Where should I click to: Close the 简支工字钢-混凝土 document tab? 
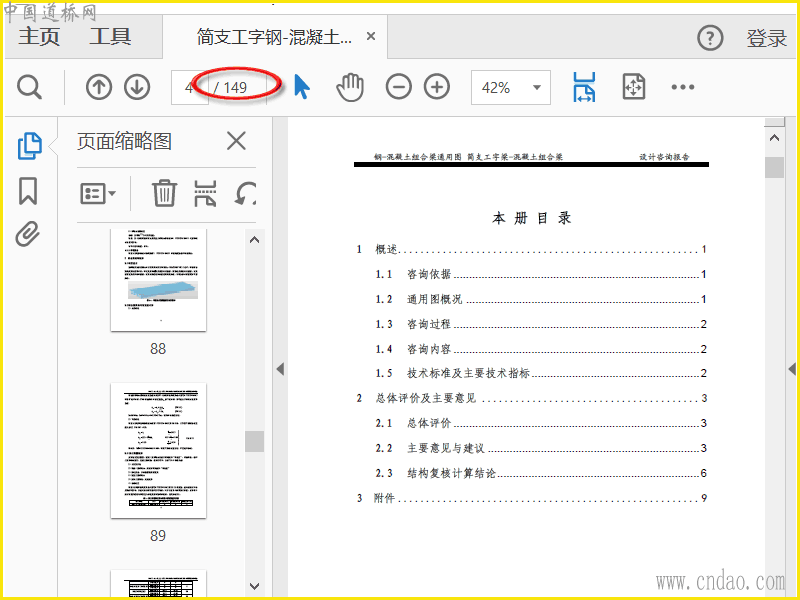371,36
